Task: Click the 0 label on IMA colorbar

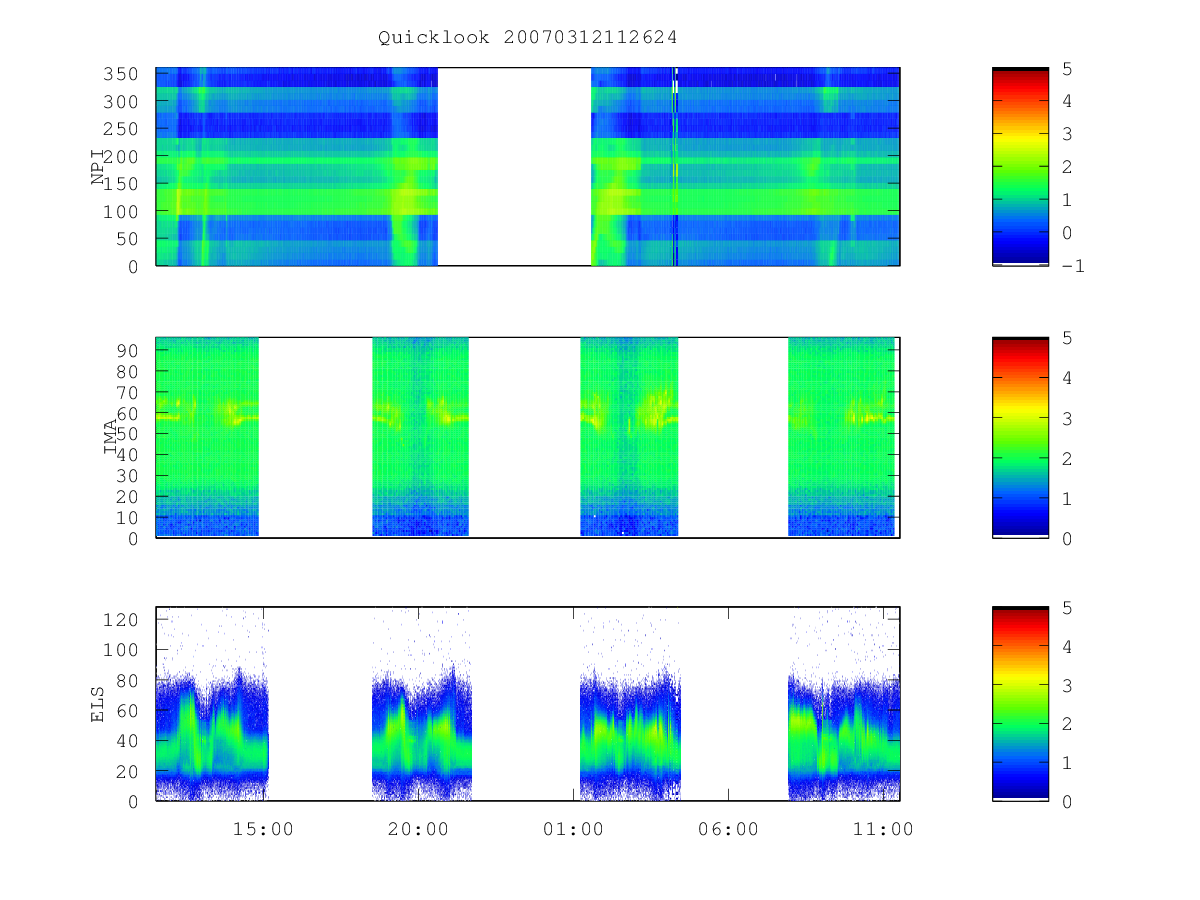Action: [x=1066, y=539]
